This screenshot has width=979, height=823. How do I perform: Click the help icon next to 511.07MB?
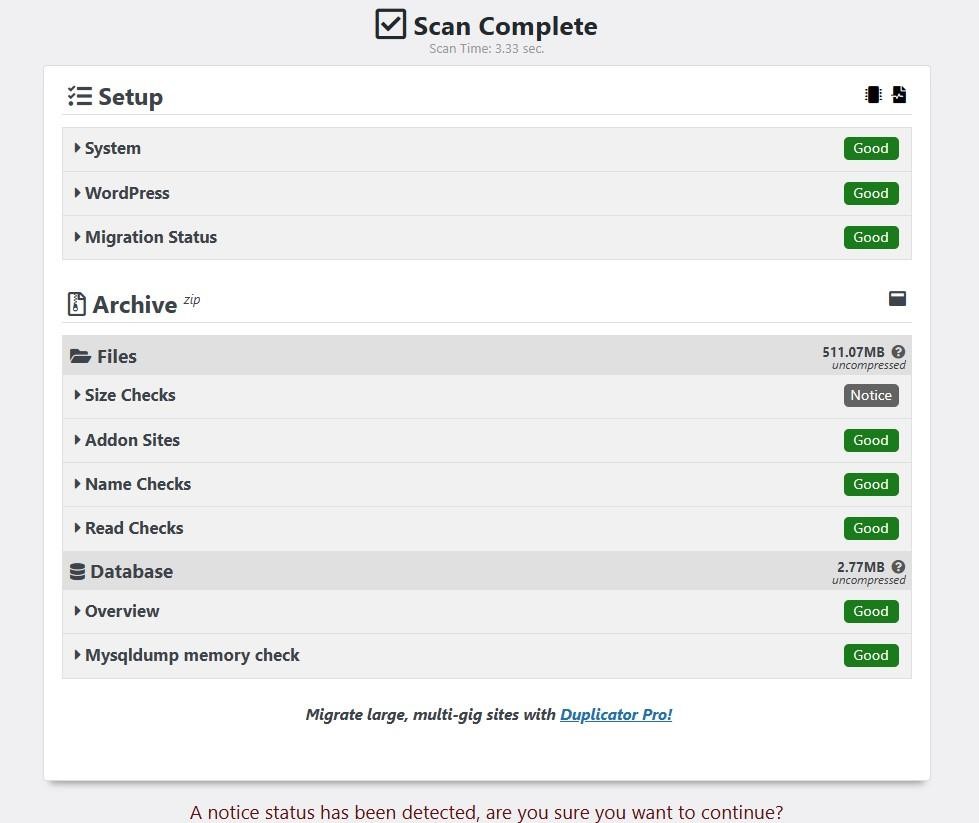(x=898, y=352)
